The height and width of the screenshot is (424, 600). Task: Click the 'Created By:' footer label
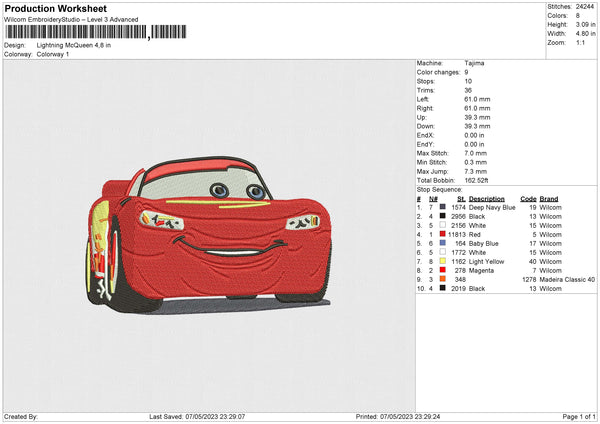coord(21,416)
